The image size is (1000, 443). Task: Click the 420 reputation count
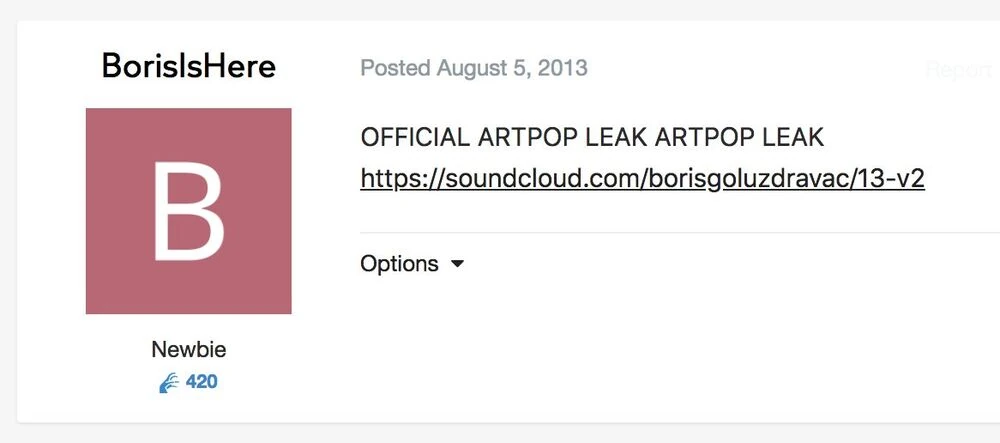tap(202, 382)
